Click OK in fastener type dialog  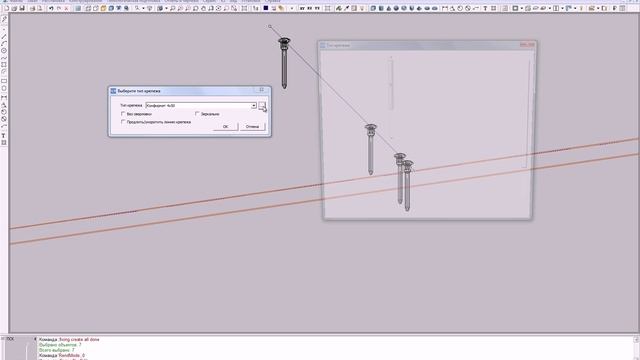click(x=225, y=127)
